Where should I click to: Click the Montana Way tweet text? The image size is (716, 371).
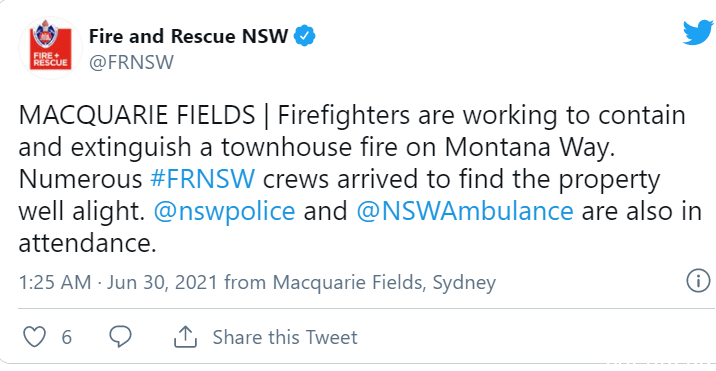tap(530, 148)
